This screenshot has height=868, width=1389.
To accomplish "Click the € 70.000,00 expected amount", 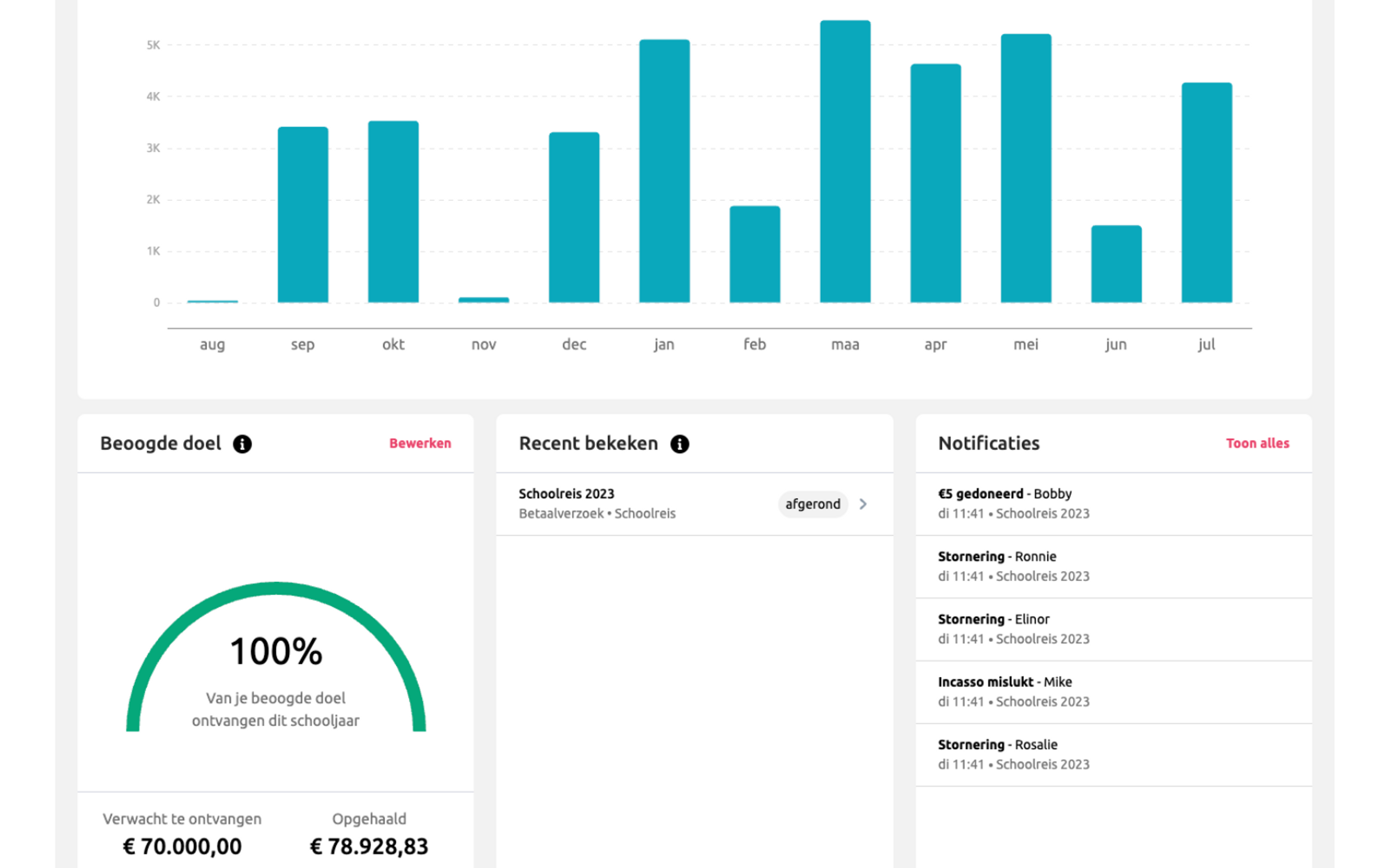I will 183,846.
